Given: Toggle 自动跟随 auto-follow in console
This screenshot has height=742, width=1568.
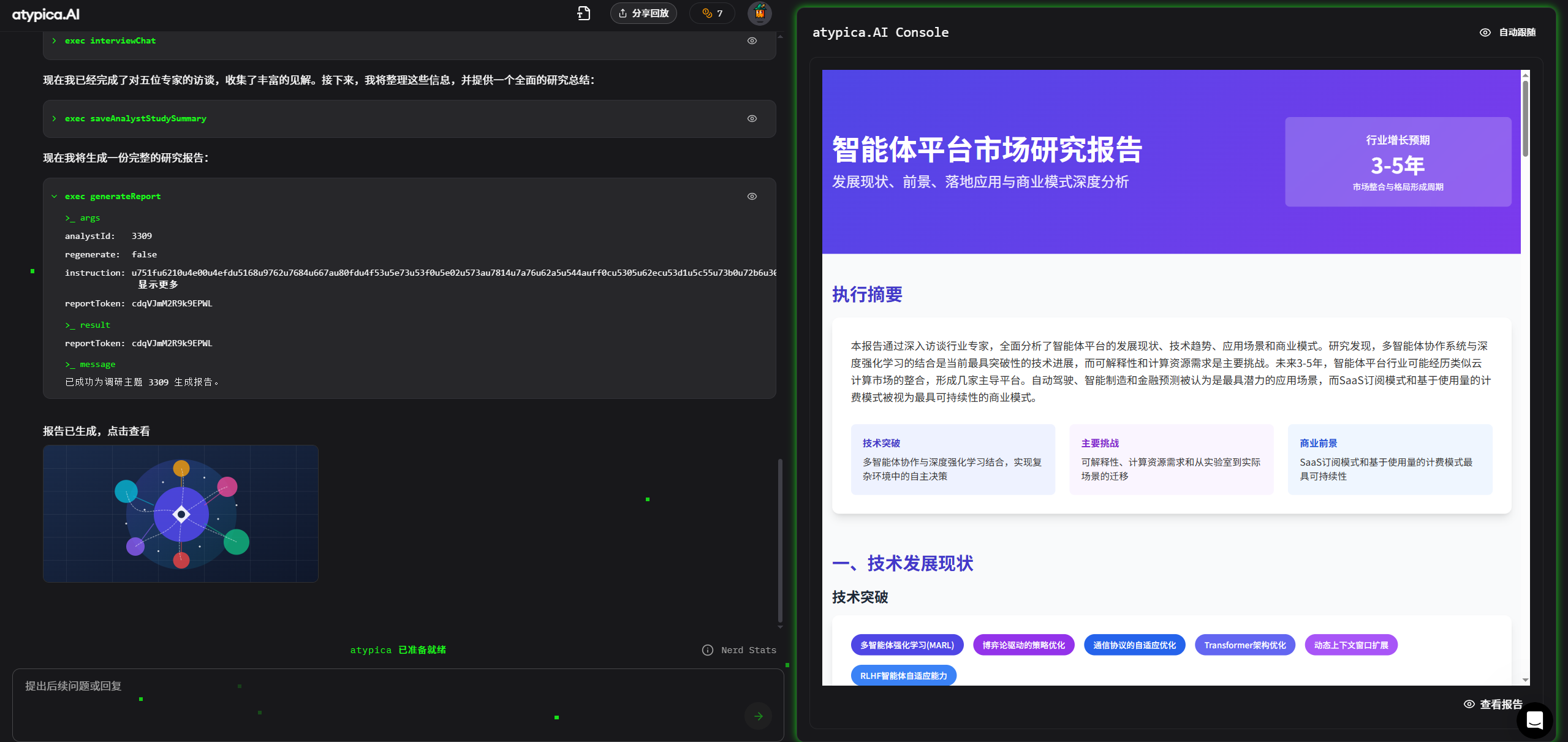Looking at the screenshot, I should [1508, 32].
